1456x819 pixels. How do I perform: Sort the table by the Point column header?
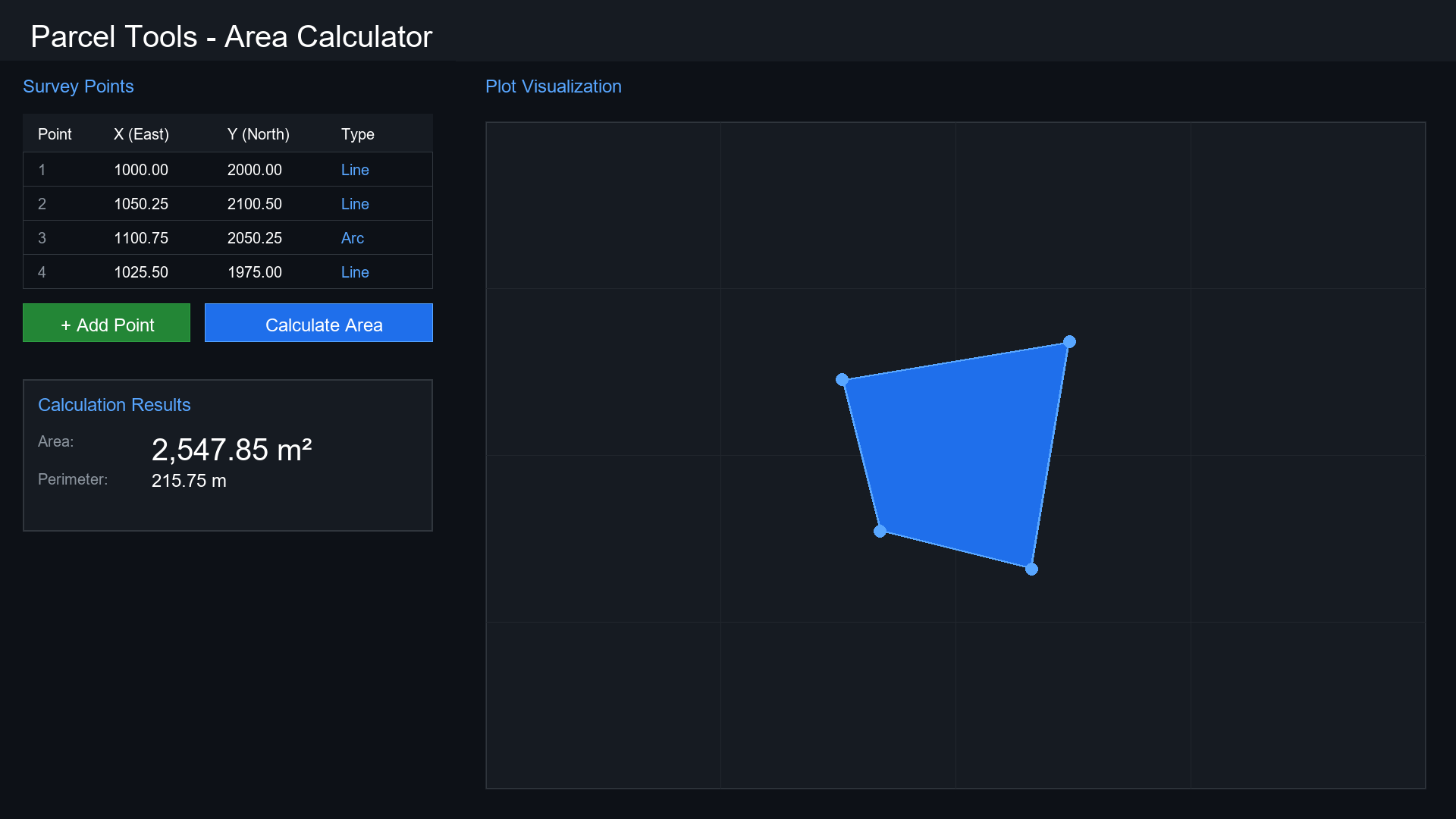[x=55, y=134]
